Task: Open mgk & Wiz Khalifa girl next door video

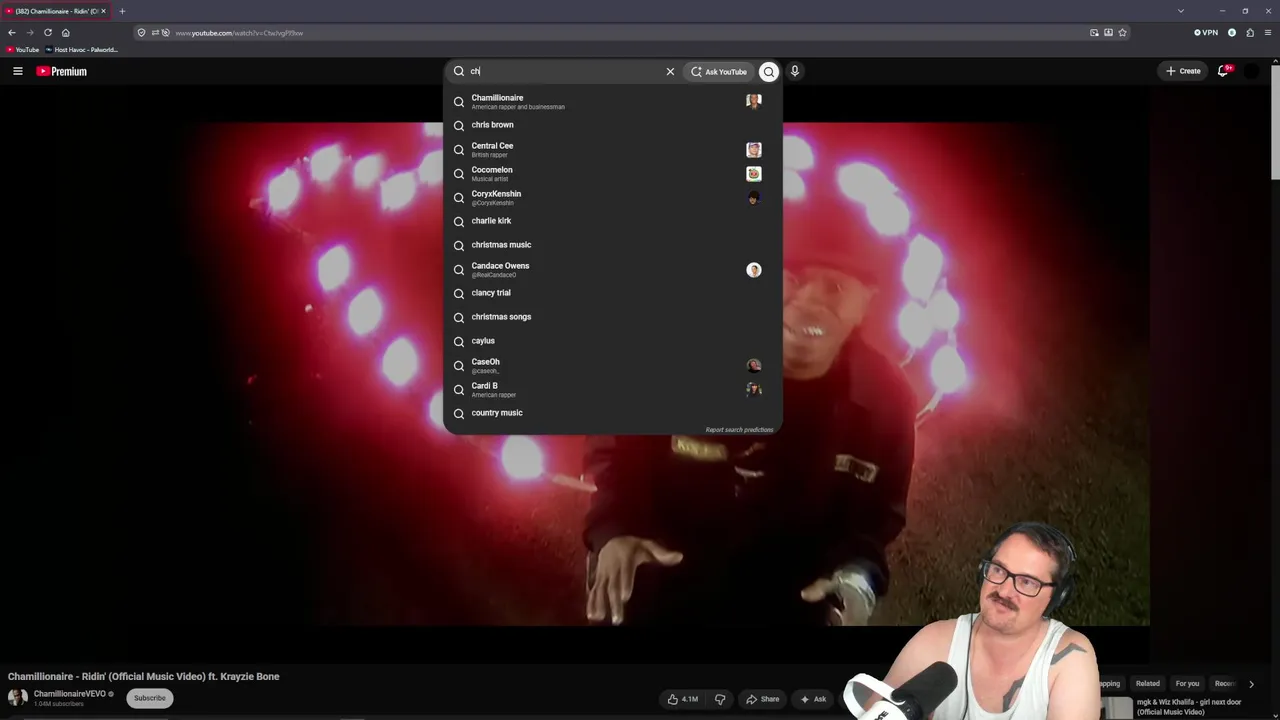Action: click(x=1190, y=708)
